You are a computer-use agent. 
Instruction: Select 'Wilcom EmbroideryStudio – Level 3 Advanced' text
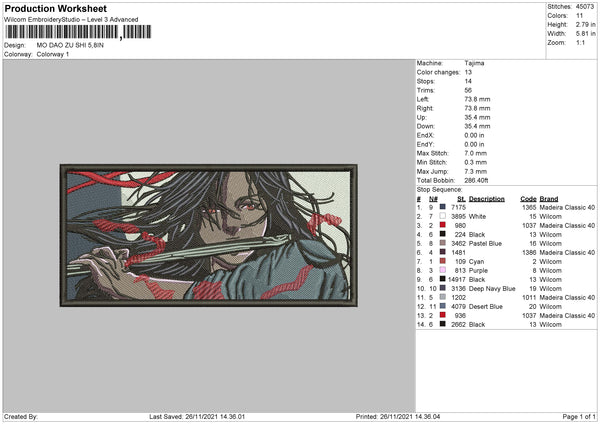(x=71, y=20)
